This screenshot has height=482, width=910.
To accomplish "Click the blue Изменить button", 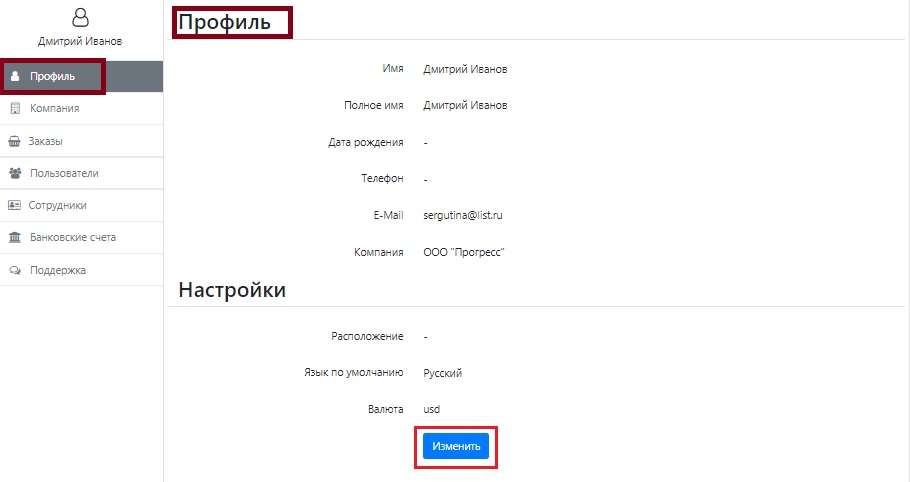I will coord(456,446).
